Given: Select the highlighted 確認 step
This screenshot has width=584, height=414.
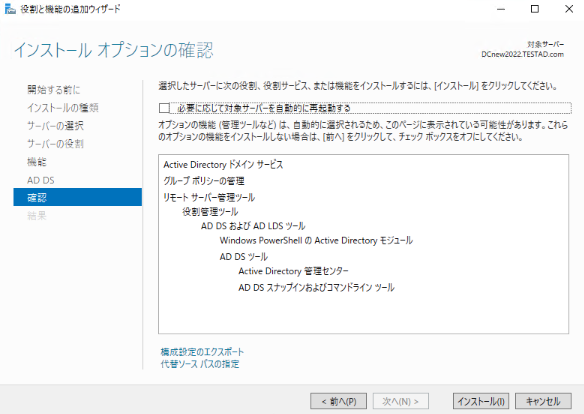Looking at the screenshot, I should coord(77,197).
